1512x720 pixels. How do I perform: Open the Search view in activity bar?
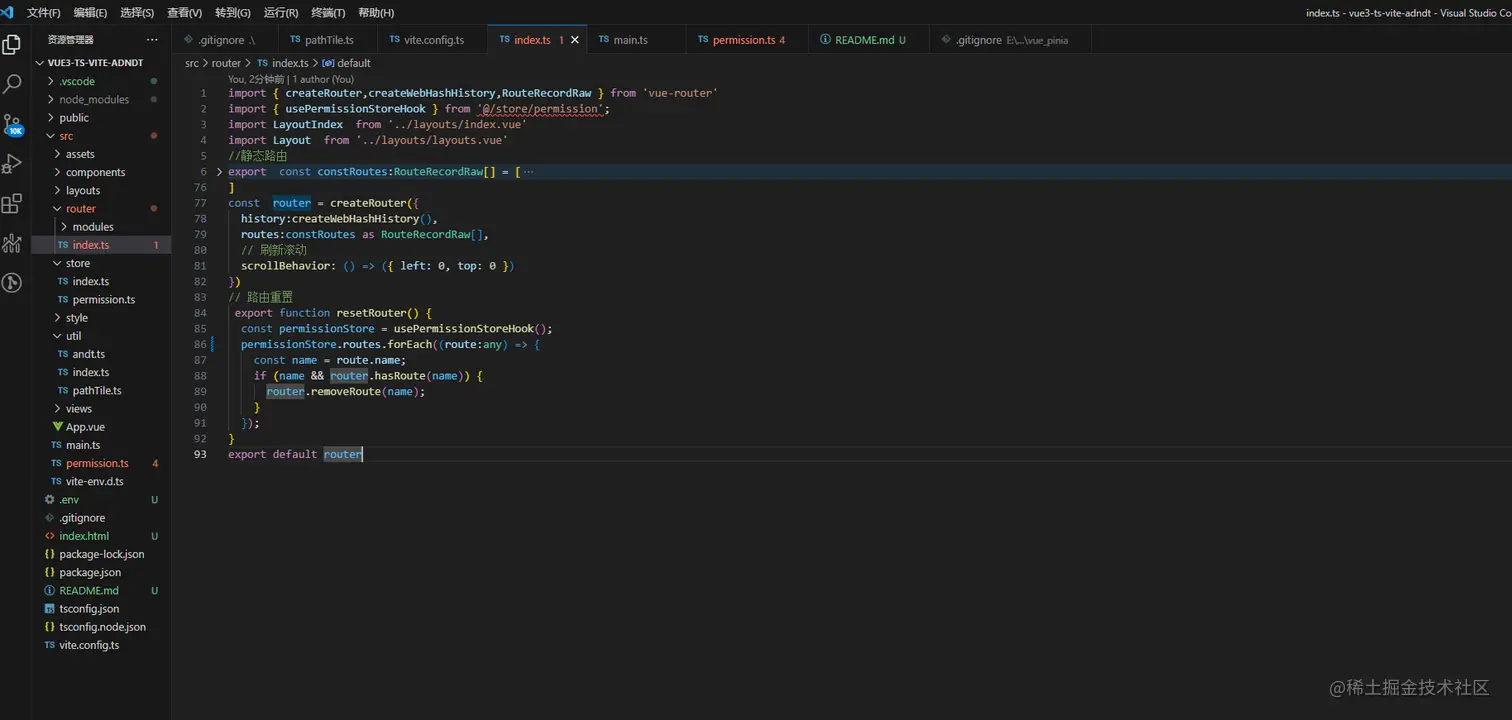(x=12, y=84)
